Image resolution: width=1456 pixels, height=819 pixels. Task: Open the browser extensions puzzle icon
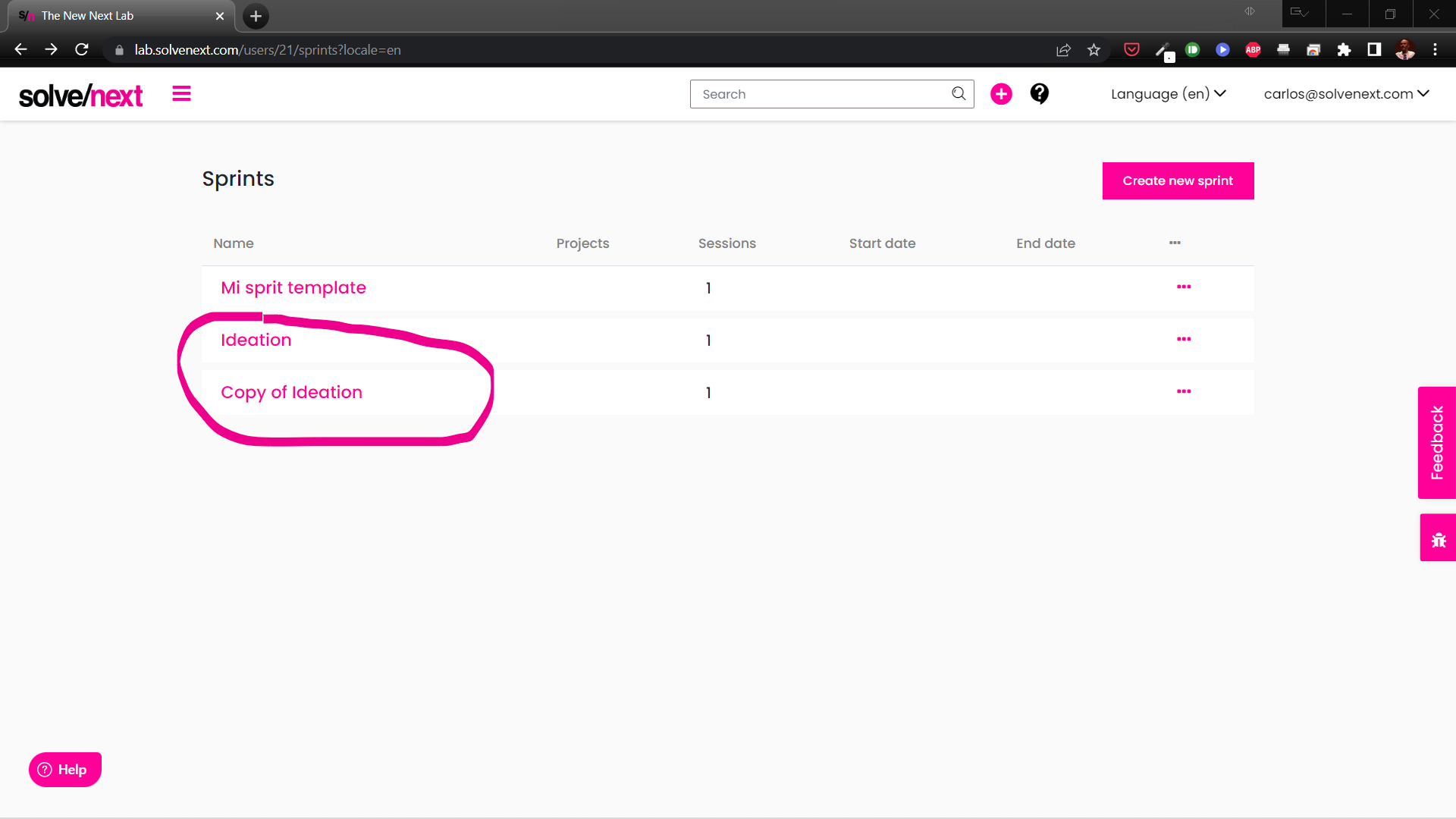(x=1344, y=50)
